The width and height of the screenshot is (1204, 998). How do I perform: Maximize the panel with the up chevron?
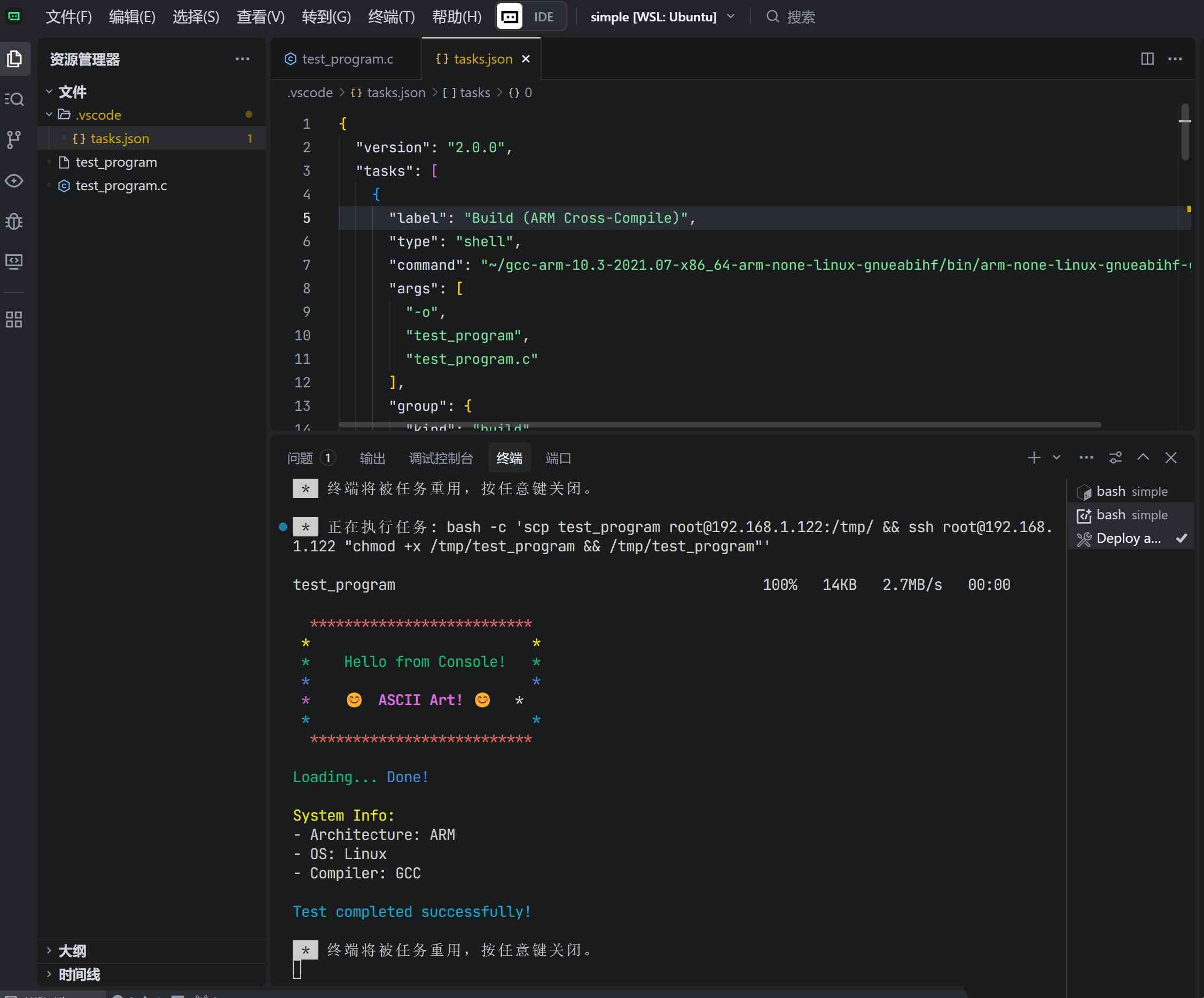pyautogui.click(x=1143, y=458)
